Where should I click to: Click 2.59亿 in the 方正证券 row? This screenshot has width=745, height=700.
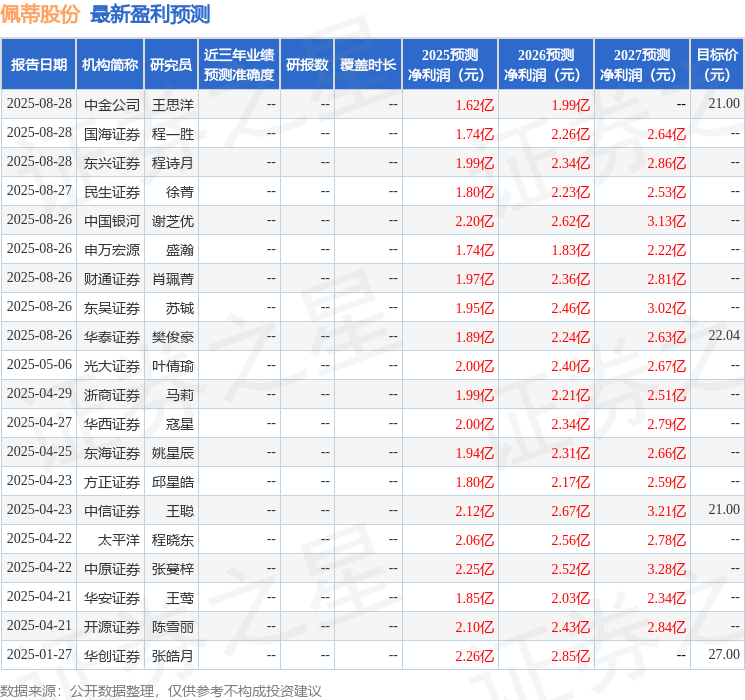coord(667,482)
